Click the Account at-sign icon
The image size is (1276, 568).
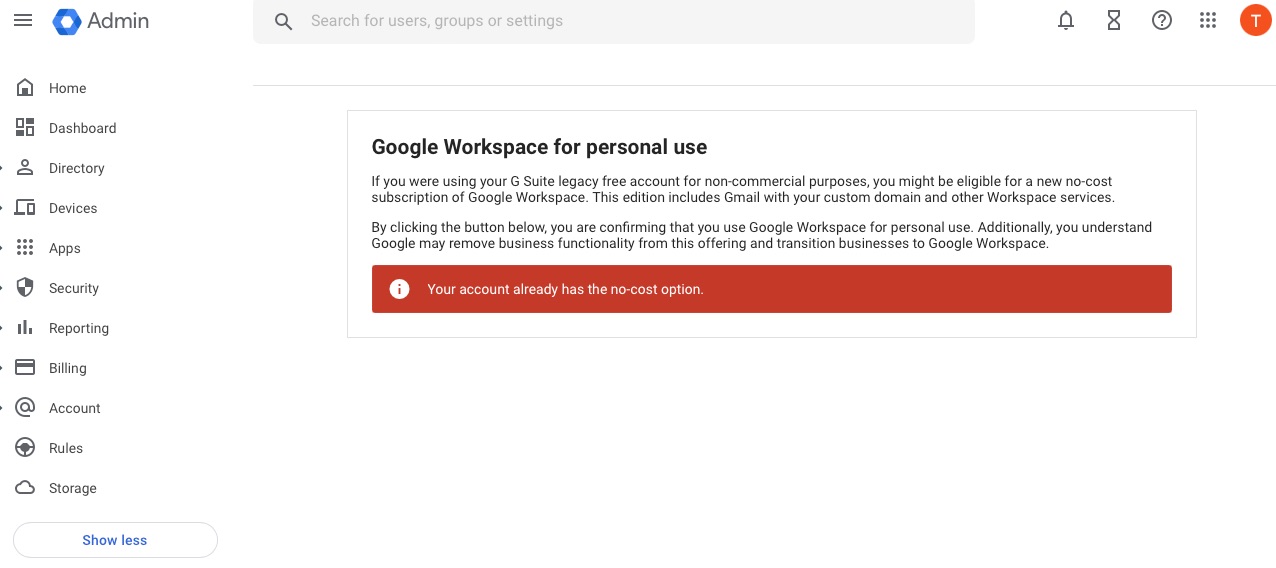click(x=25, y=407)
